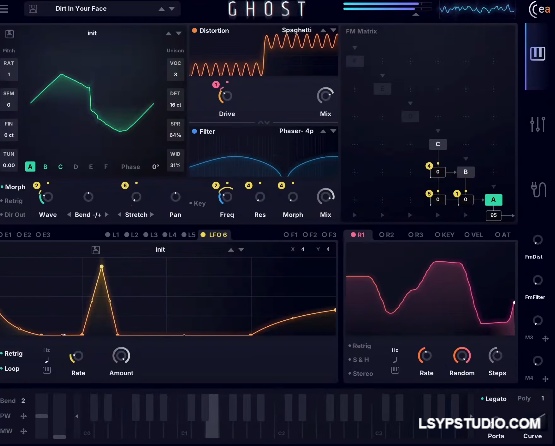Click the distortion Drive knob
Image resolution: width=555 pixels, height=446 pixels.
point(225,96)
